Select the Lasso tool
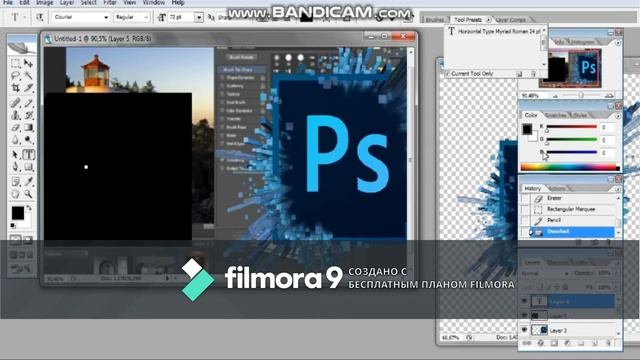The image size is (640, 360). click(x=16, y=76)
